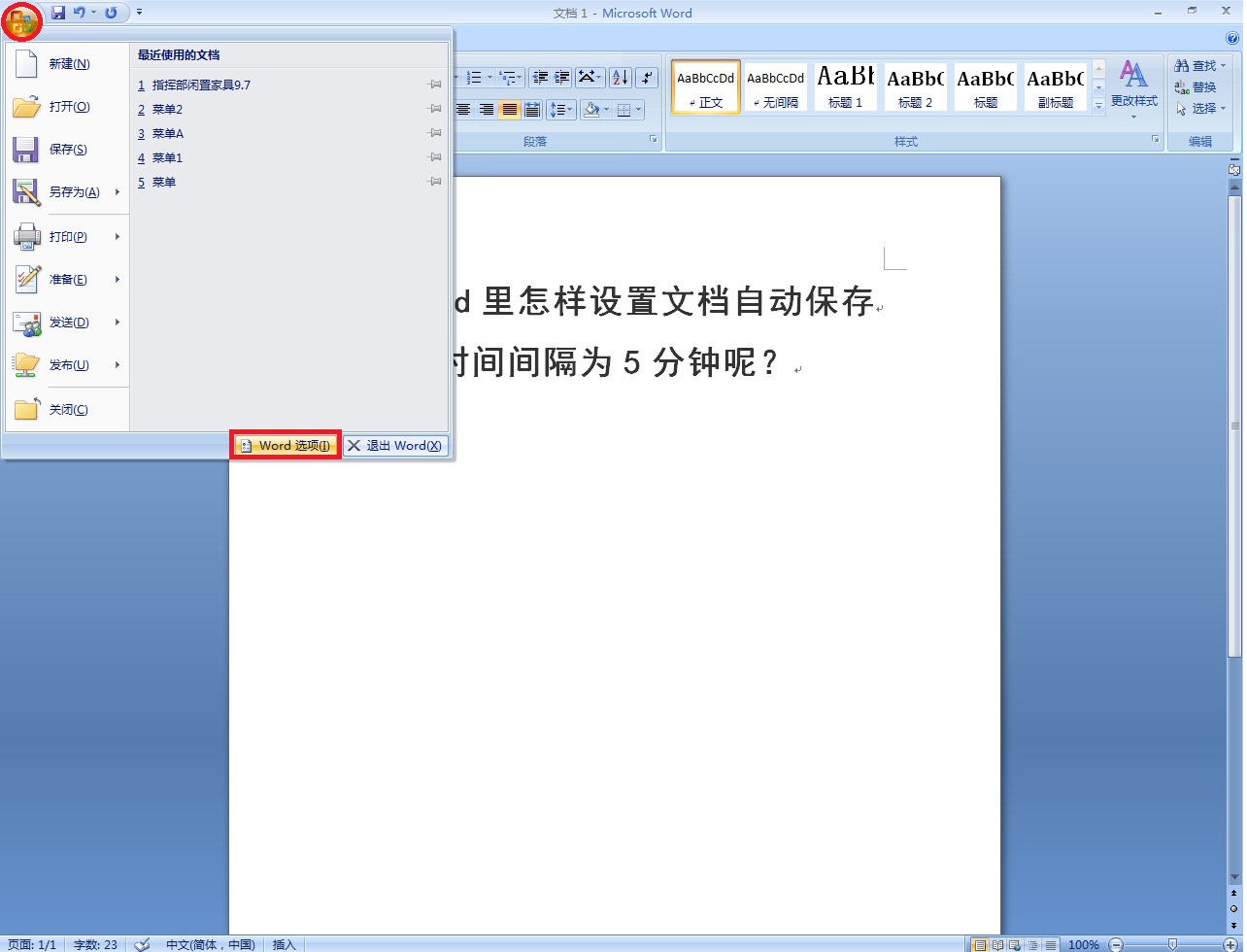Decrease the paragraph indent
The width and height of the screenshot is (1247, 952).
tap(541, 78)
